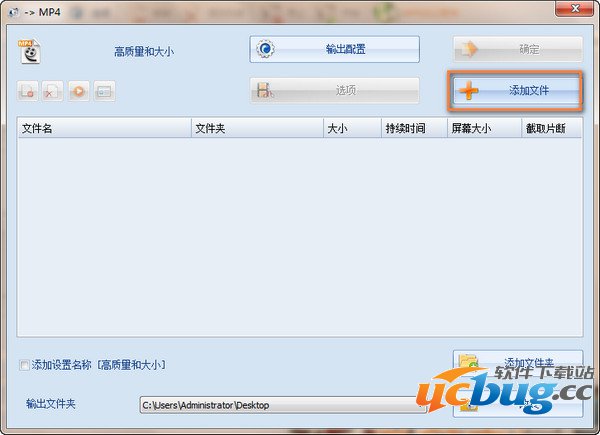Image resolution: width=600 pixels, height=435 pixels.
Task: Click the 屏幕大小 column header
Action: point(484,128)
